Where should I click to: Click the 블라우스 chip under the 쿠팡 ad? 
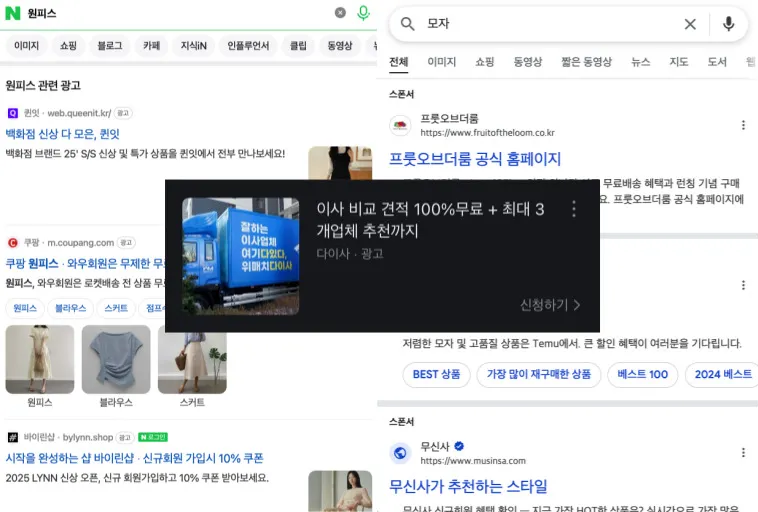click(x=71, y=308)
